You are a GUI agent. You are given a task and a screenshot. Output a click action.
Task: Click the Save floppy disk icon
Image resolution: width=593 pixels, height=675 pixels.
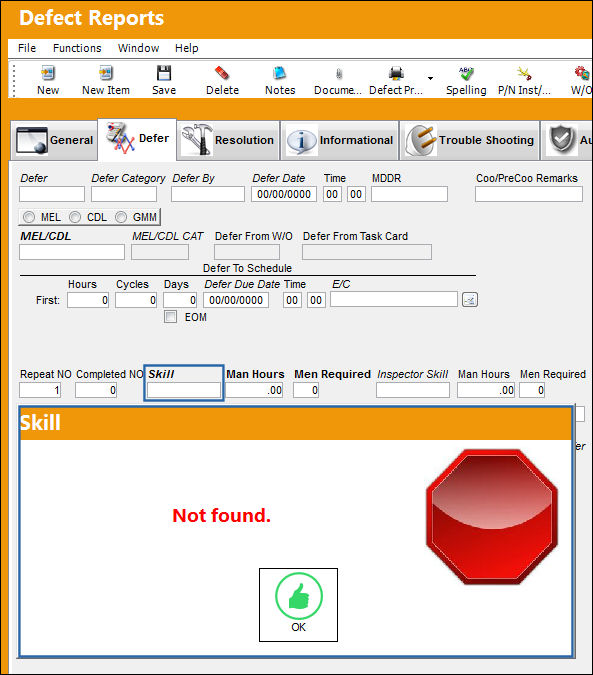[x=164, y=73]
